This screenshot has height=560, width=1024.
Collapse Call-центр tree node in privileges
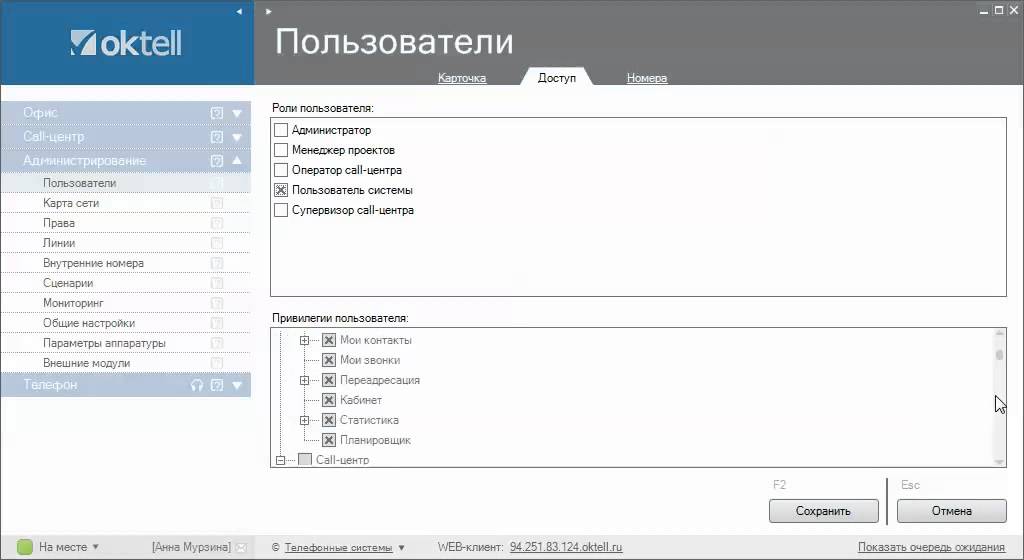[280, 461]
